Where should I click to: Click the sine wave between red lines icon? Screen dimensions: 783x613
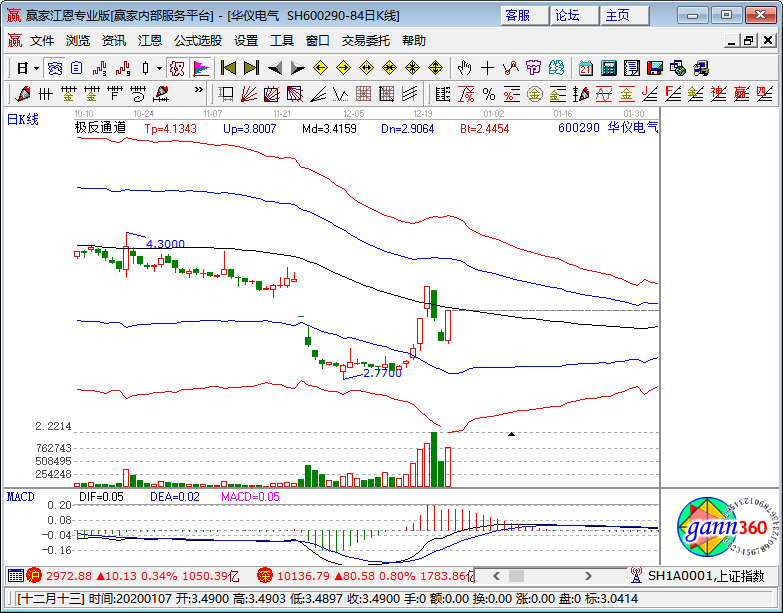(604, 93)
